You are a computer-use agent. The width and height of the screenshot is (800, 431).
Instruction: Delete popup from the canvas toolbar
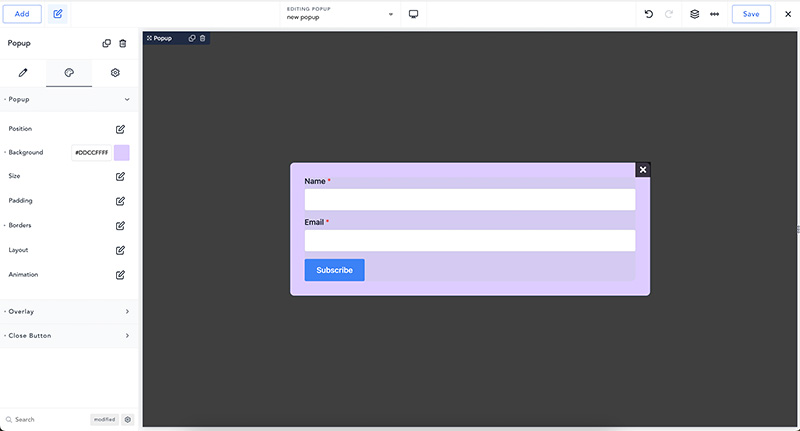(203, 38)
